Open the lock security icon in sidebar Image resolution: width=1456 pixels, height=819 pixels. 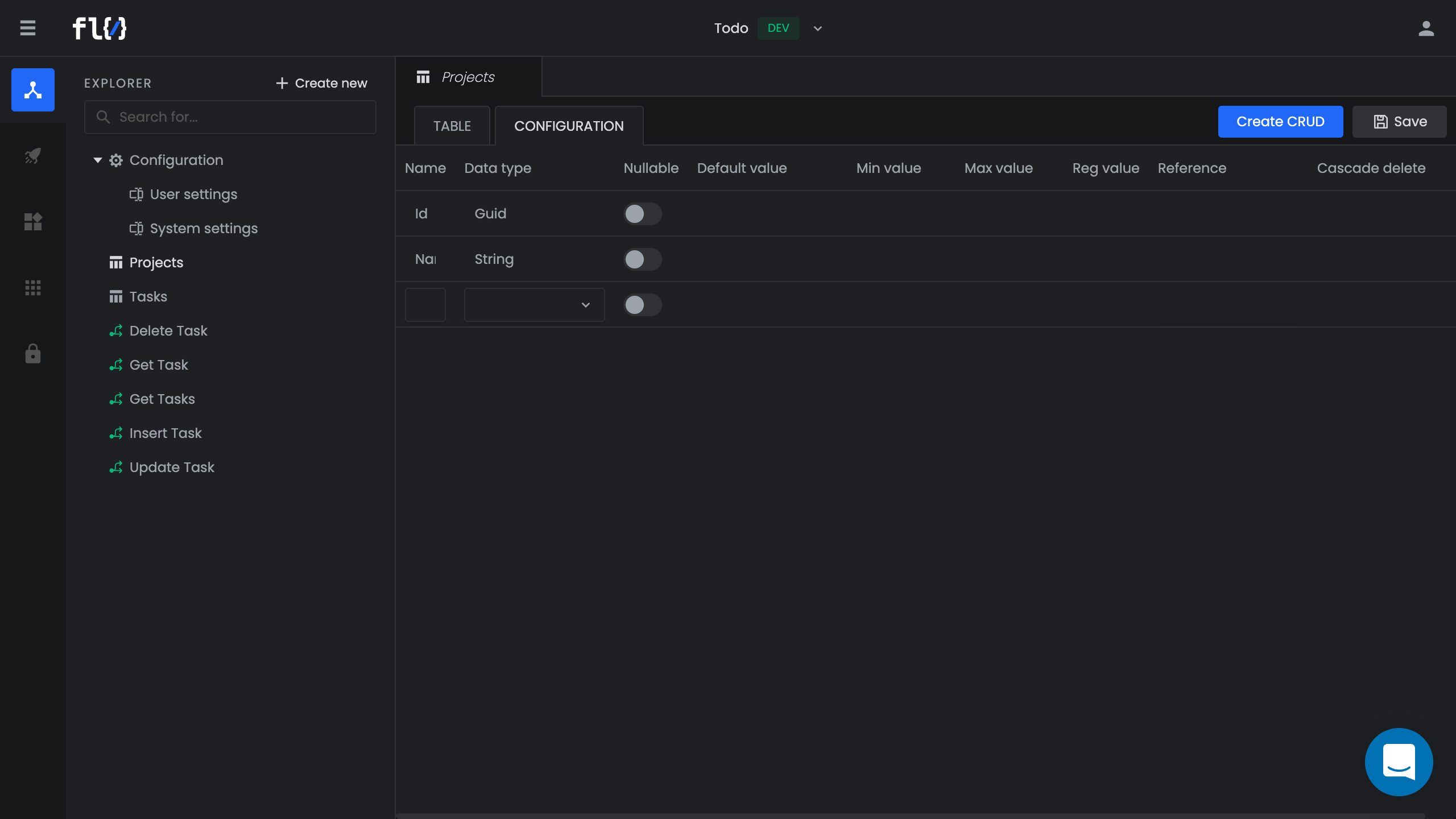click(x=33, y=353)
